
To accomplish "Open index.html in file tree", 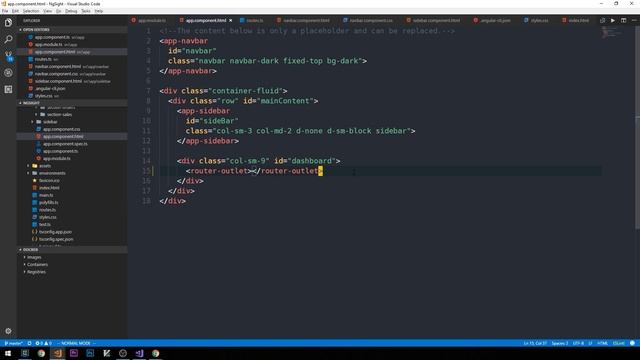I will click(x=49, y=188).
